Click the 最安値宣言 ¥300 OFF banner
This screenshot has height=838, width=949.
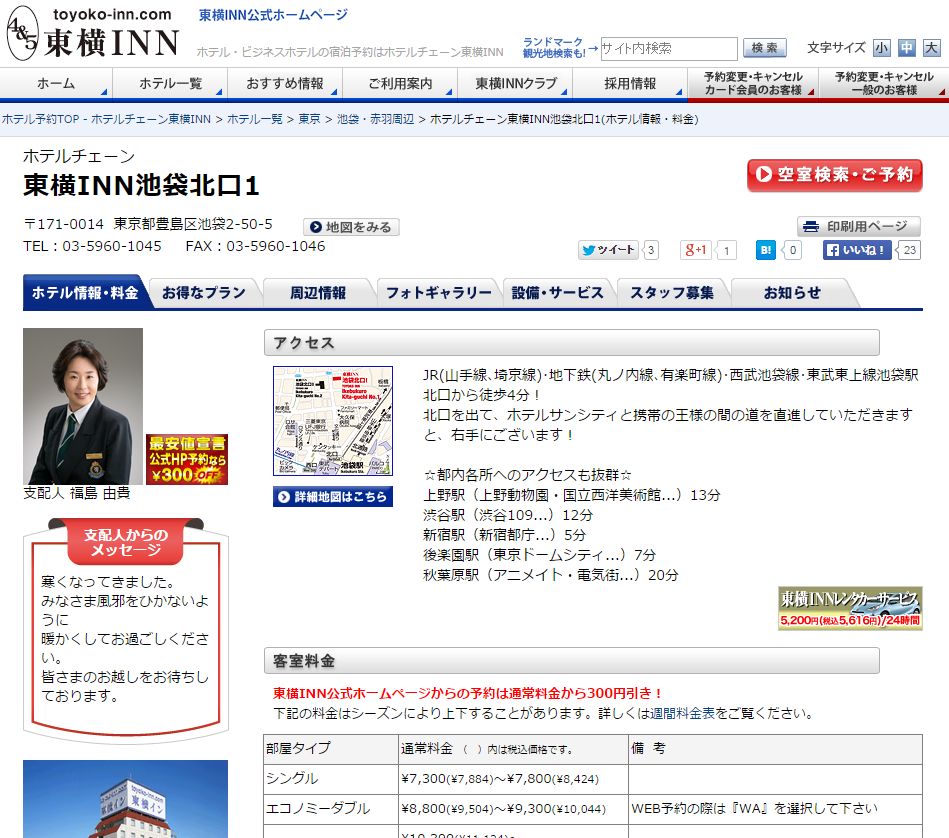(x=187, y=459)
